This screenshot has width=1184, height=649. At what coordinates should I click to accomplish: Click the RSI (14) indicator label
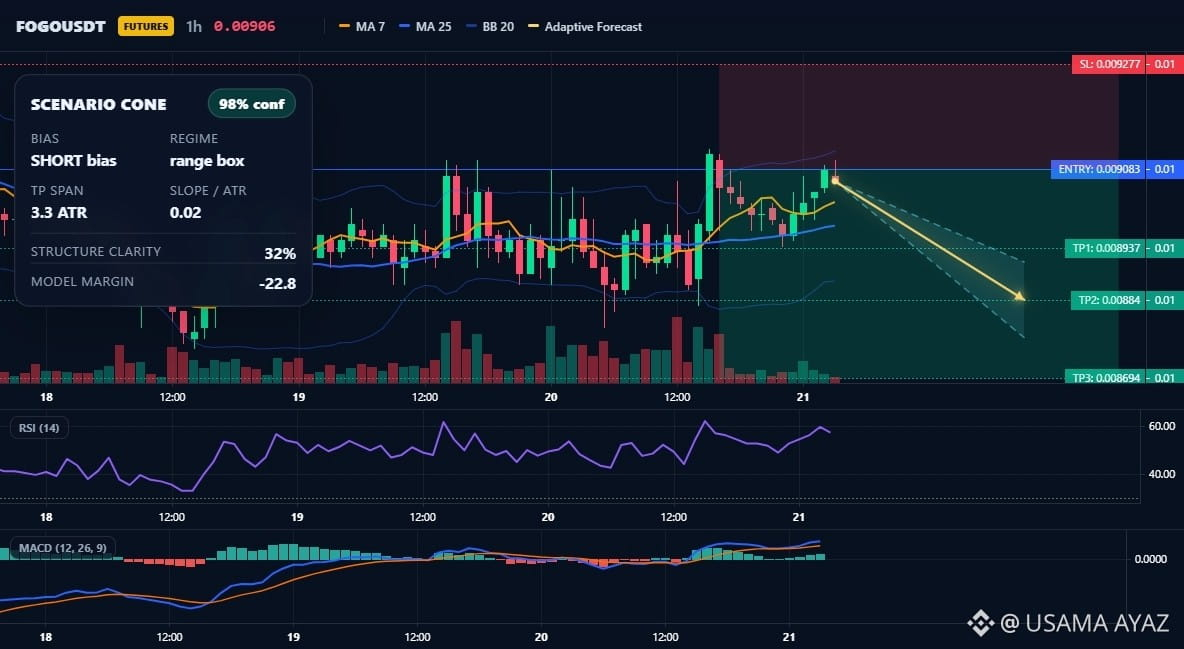pos(39,428)
